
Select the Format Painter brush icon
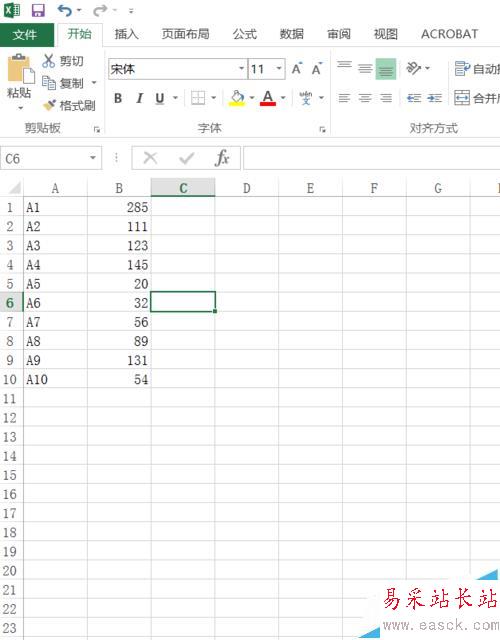[49, 105]
